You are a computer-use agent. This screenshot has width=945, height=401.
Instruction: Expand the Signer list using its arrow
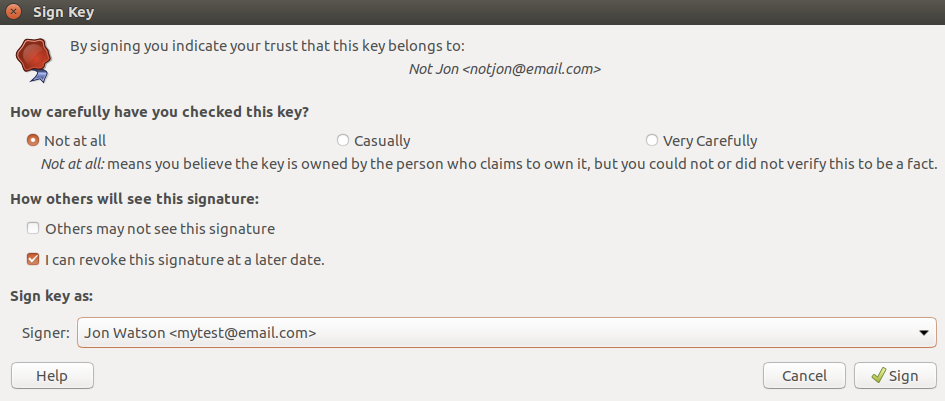(x=923, y=333)
